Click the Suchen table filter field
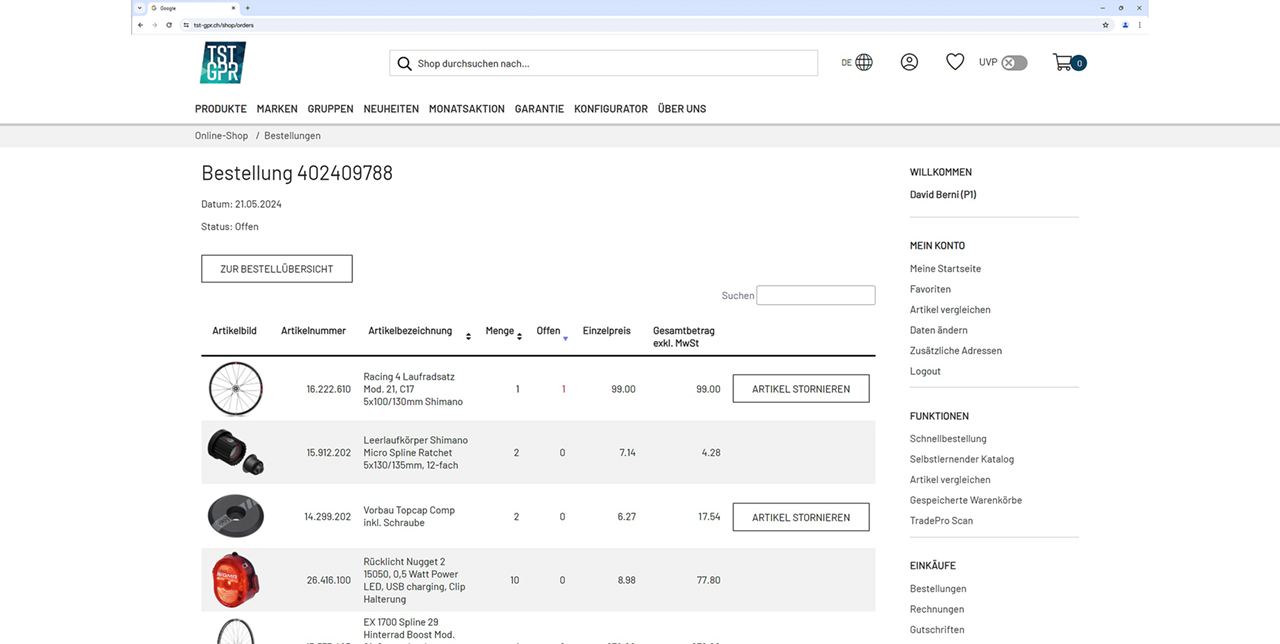Screen dimensions: 1280x644 (x=815, y=296)
